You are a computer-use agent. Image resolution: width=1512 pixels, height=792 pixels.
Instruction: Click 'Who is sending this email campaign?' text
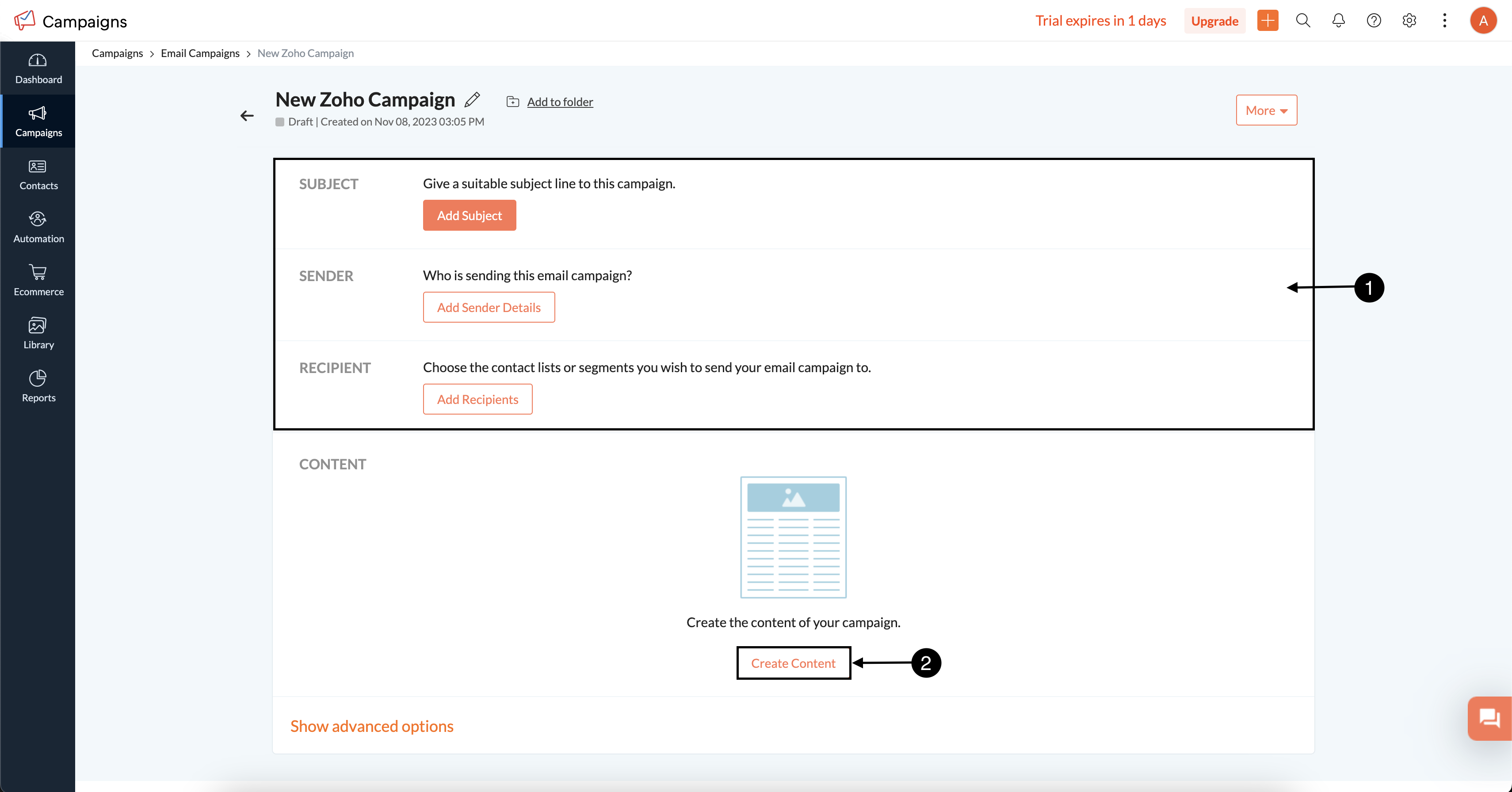[527, 275]
